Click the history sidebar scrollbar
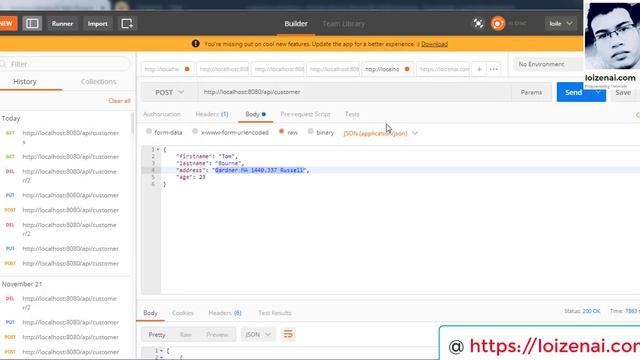 point(132,123)
